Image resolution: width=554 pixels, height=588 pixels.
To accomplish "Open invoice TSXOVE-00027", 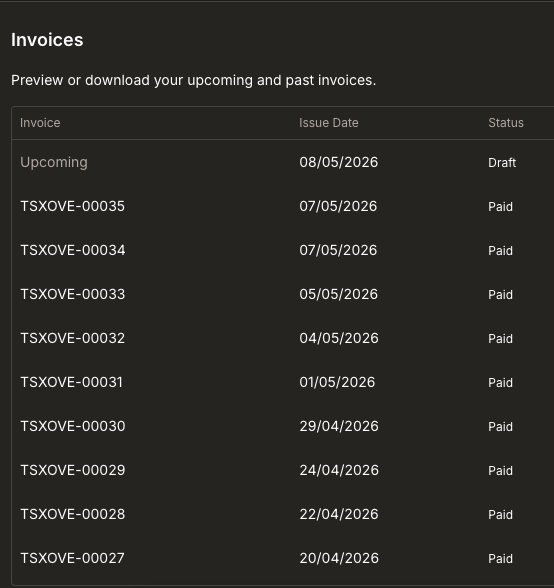I will pyautogui.click(x=72, y=558).
